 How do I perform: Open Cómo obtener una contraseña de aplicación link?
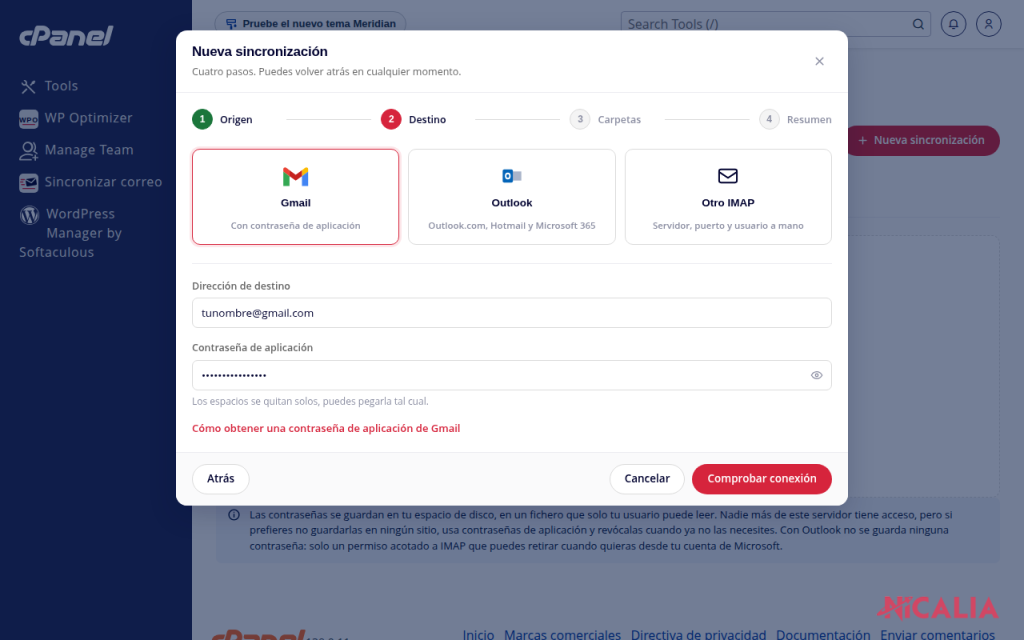coord(326,428)
